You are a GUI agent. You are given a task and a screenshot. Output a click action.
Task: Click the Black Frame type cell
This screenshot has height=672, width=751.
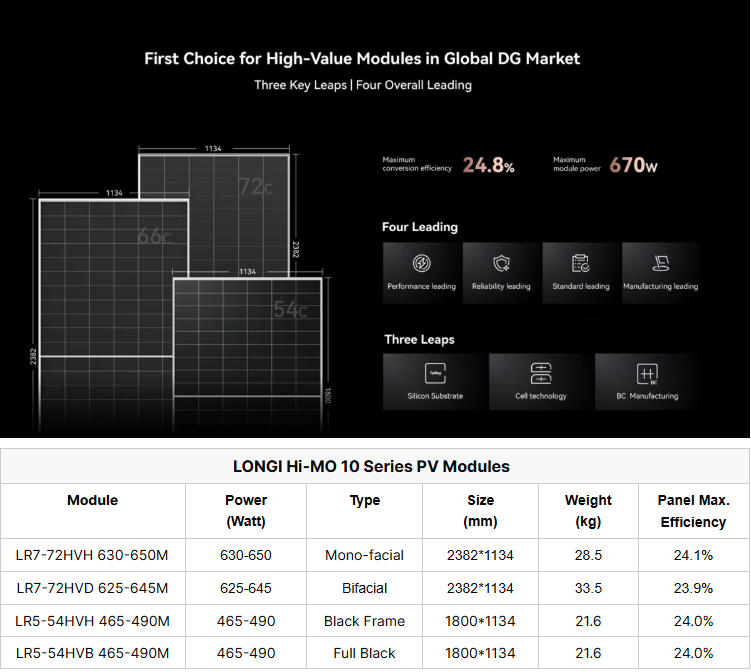click(364, 621)
